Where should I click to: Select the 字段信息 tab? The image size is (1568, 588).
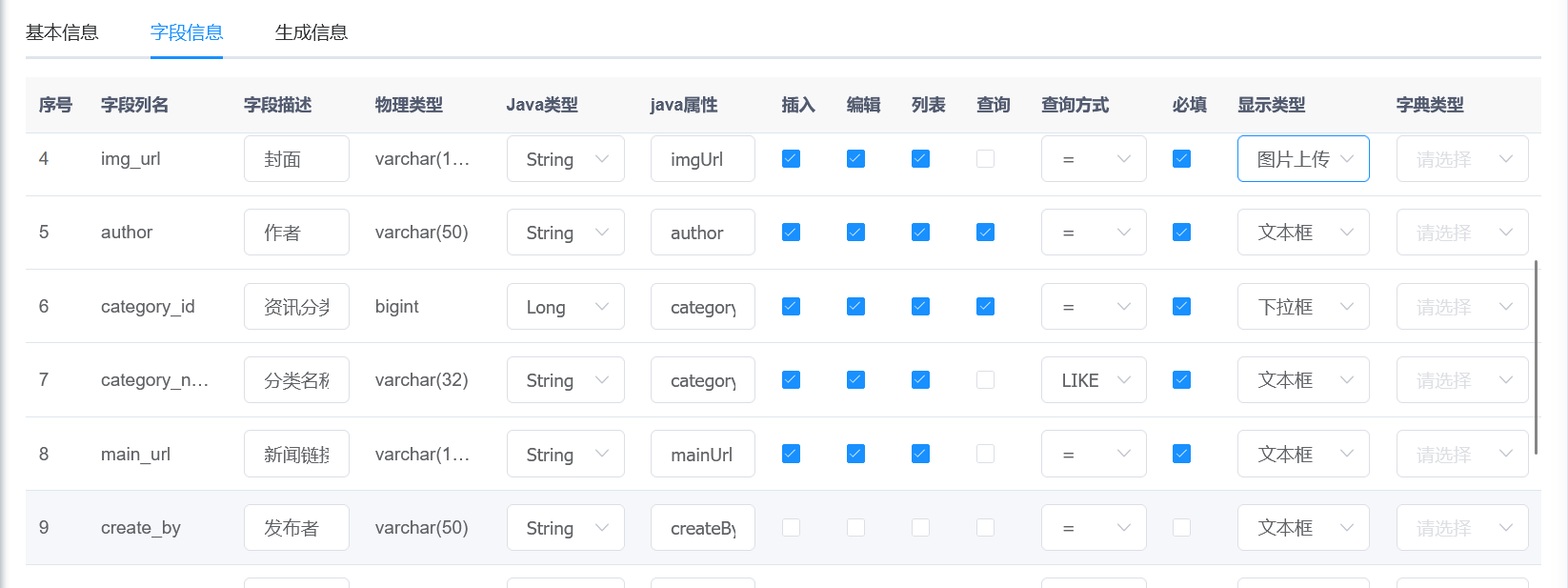pyautogui.click(x=187, y=32)
